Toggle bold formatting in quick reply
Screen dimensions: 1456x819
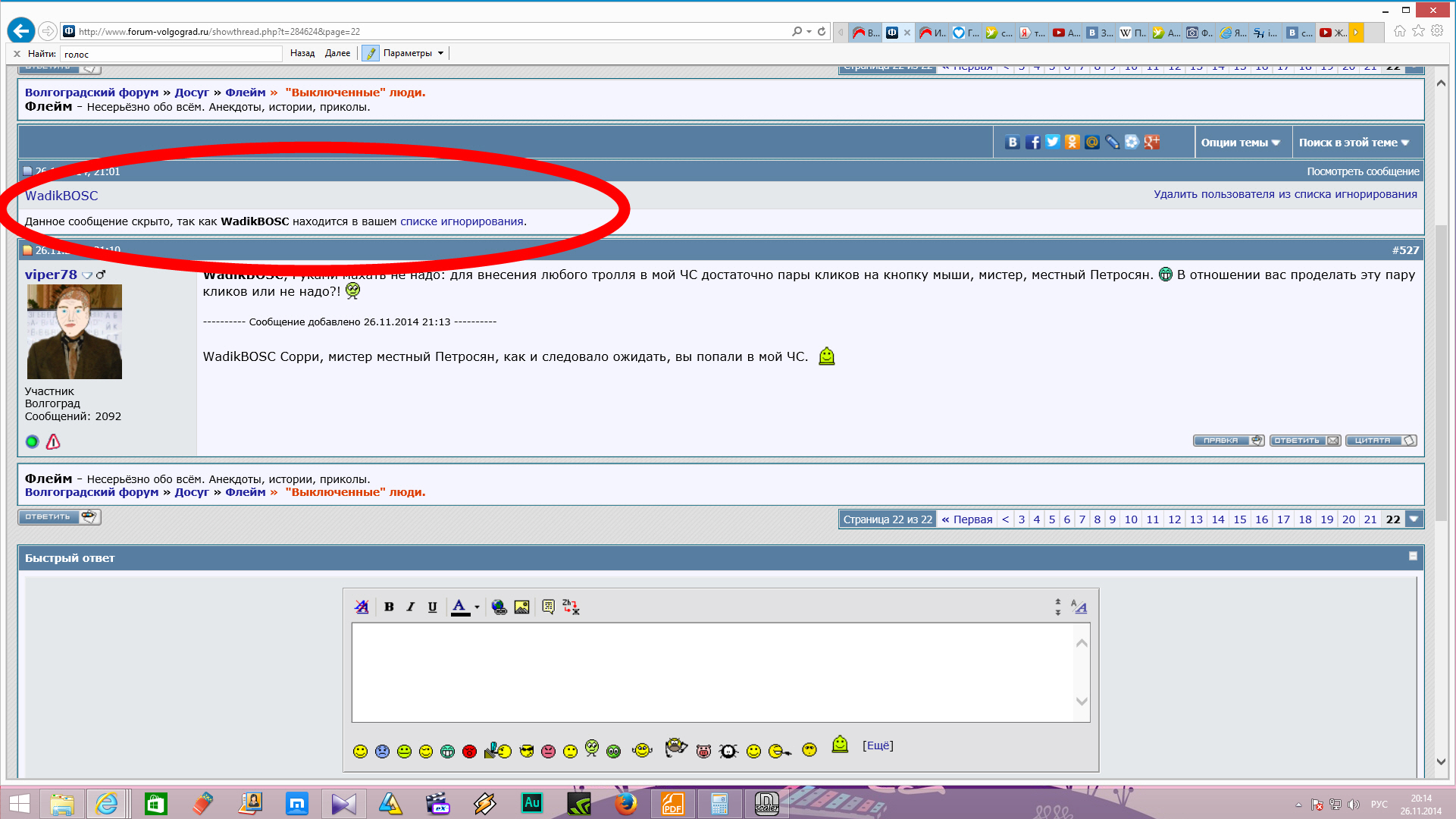point(389,607)
